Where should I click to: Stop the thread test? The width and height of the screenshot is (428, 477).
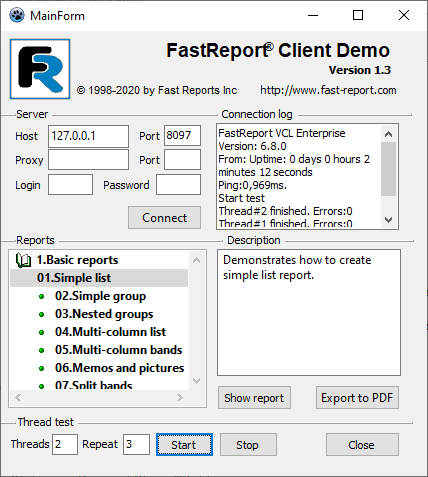pyautogui.click(x=248, y=445)
